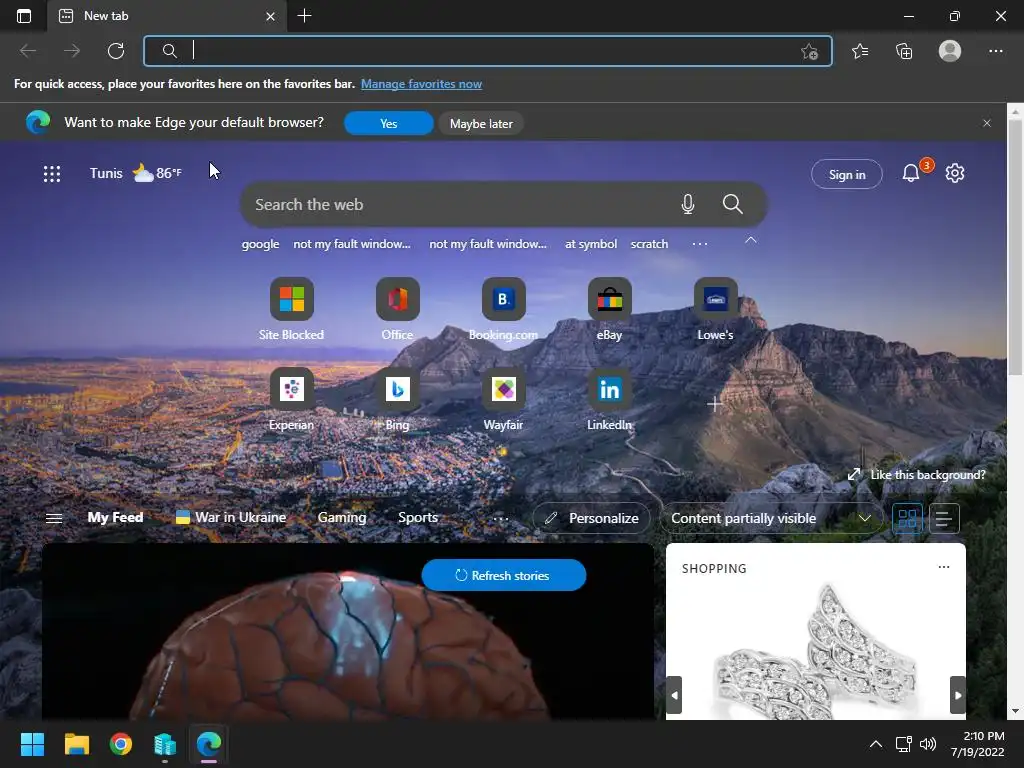Select the Sports tab
The width and height of the screenshot is (1024, 768).
click(418, 517)
